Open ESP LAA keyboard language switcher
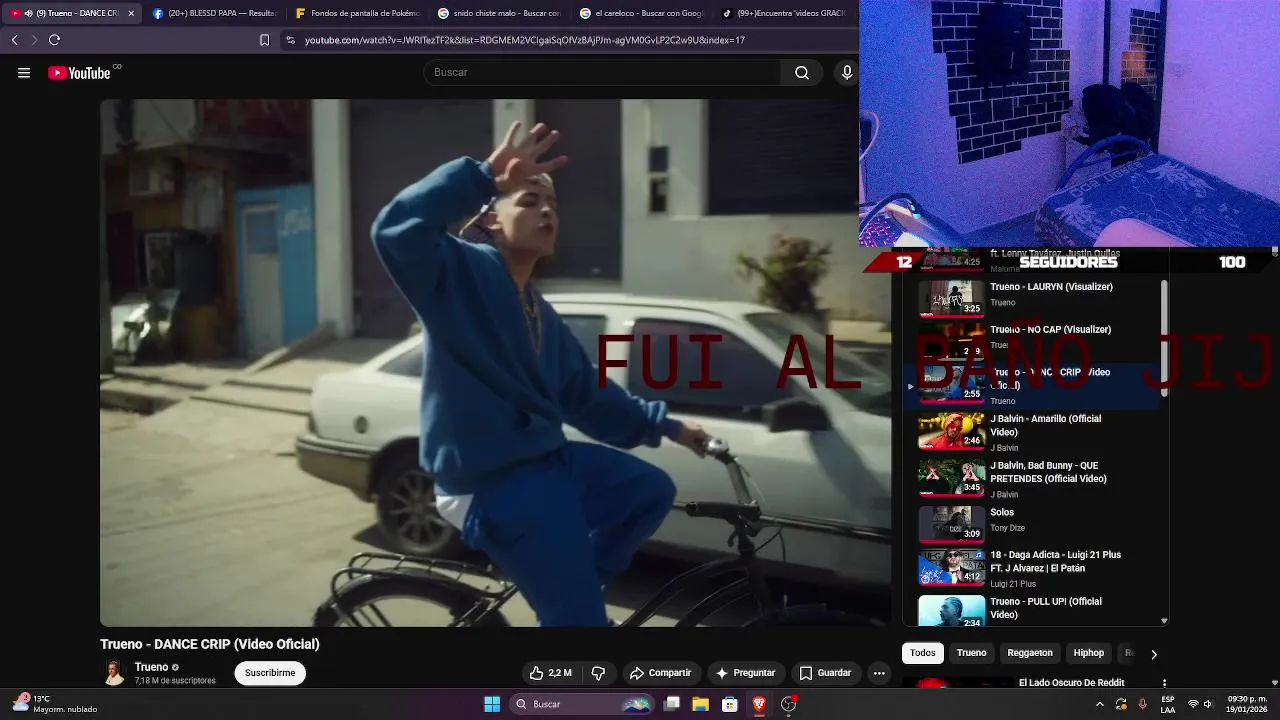This screenshot has width=1280, height=720. click(1167, 704)
